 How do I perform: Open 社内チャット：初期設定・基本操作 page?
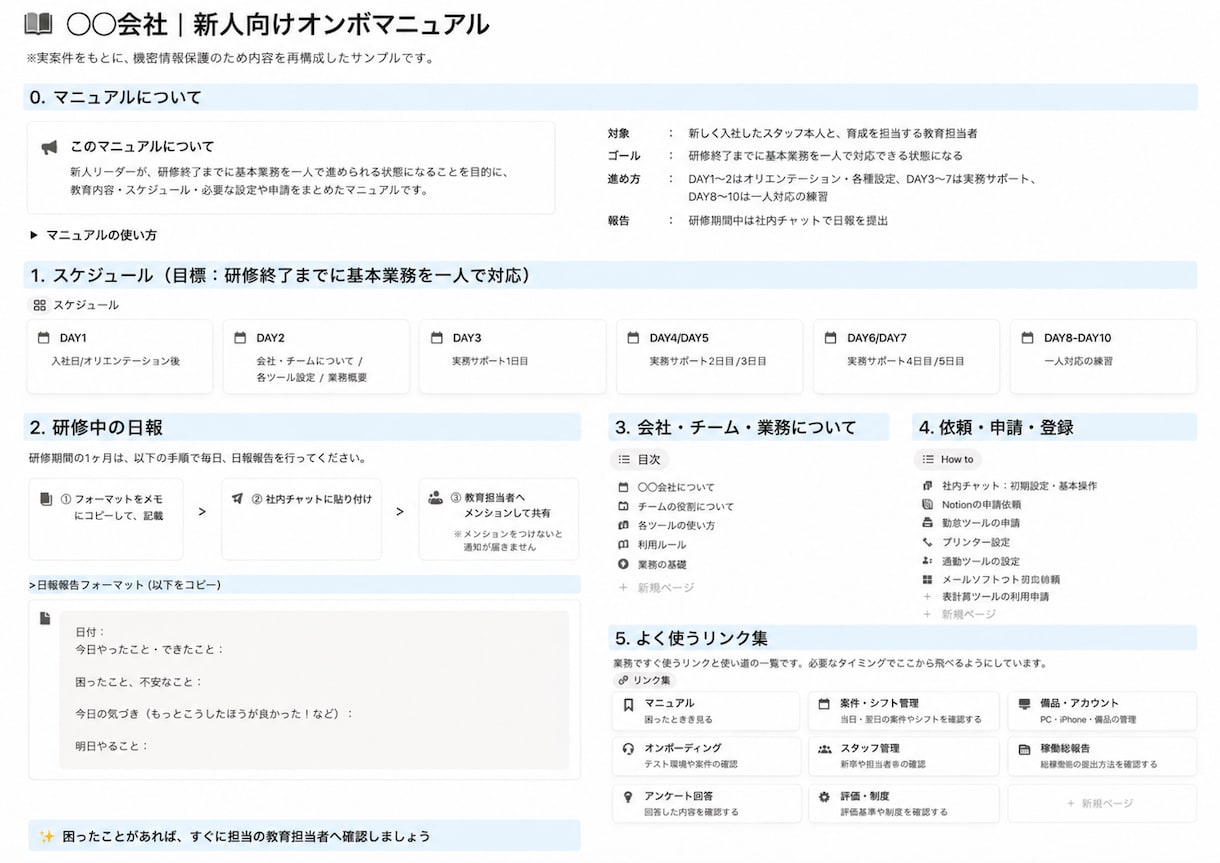(x=1019, y=486)
